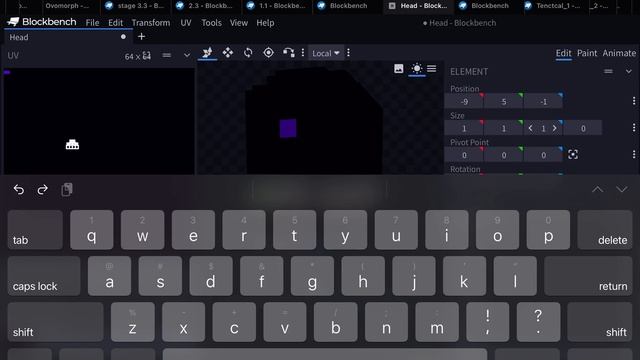Tap keyboard next field down chevron
This screenshot has height=360, width=640.
click(x=622, y=189)
